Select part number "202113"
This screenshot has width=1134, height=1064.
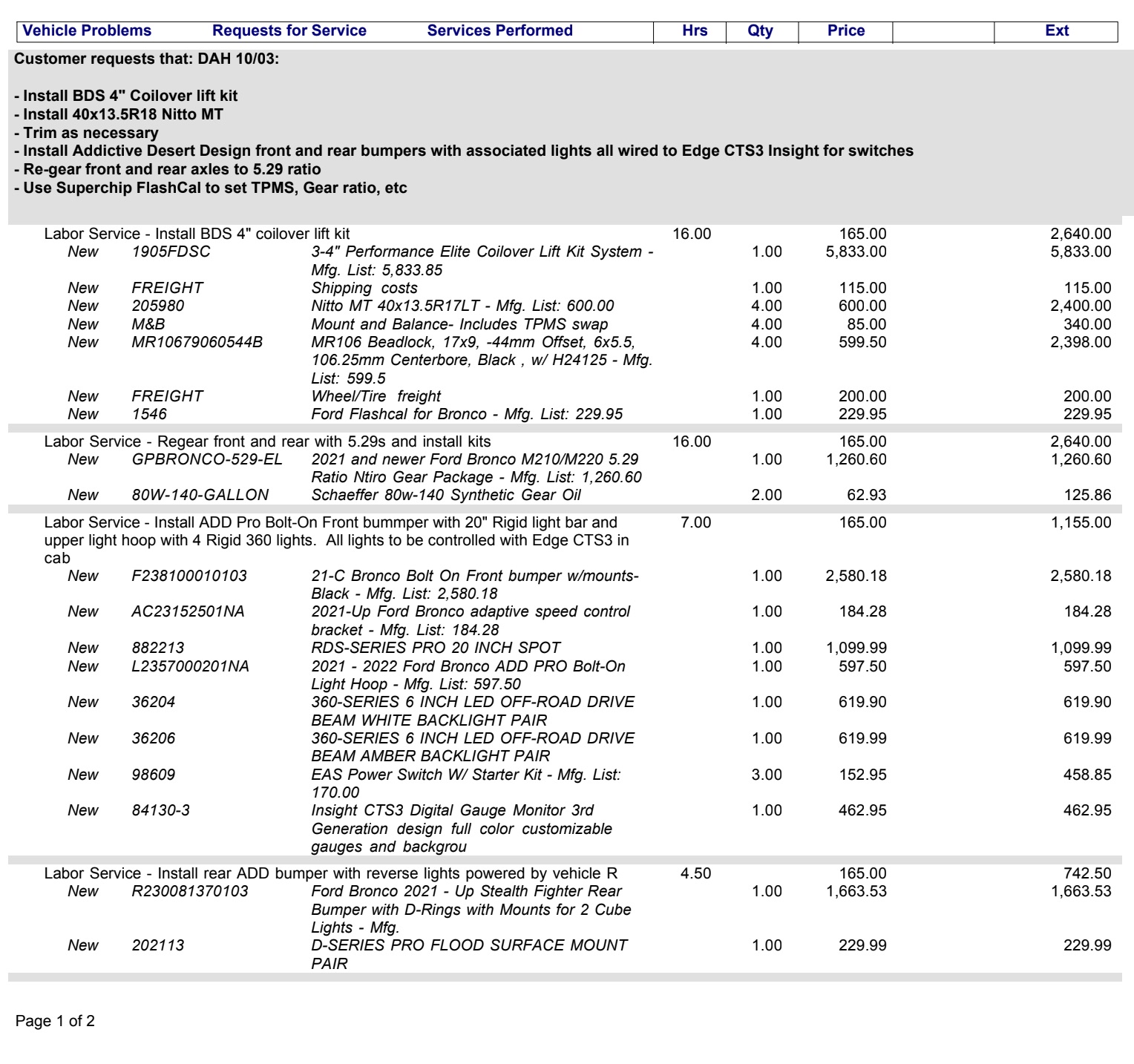coord(158,946)
